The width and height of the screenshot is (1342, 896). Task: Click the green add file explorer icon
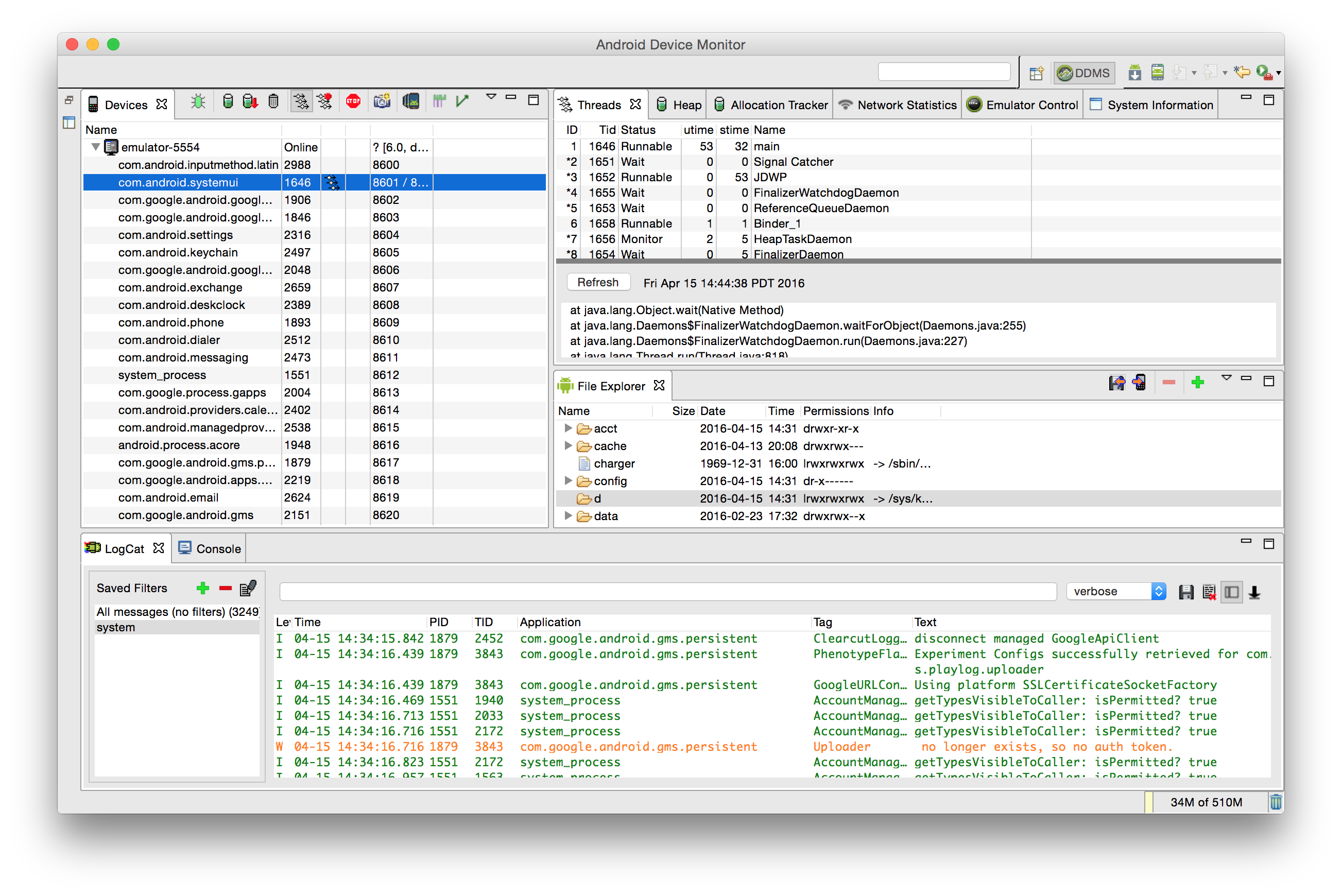(x=1198, y=382)
